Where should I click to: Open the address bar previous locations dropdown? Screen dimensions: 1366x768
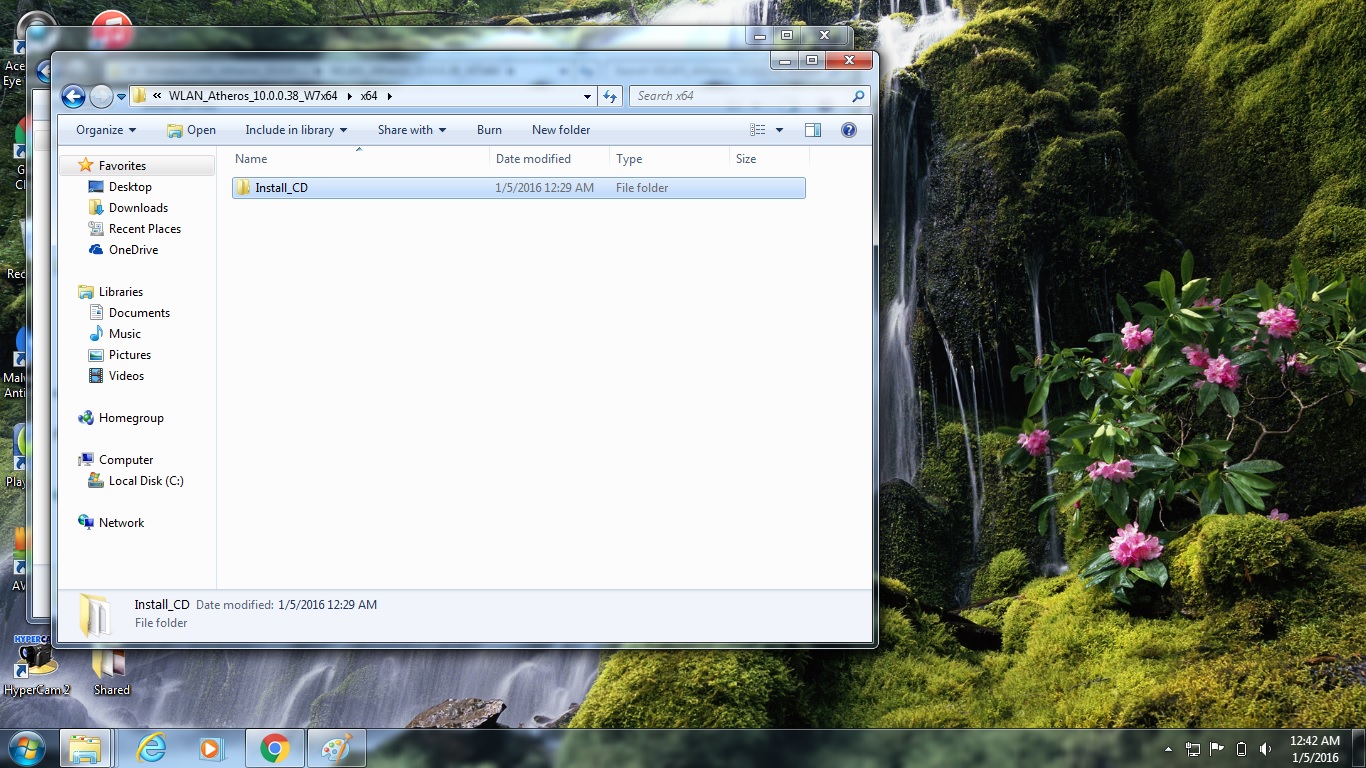click(x=587, y=96)
